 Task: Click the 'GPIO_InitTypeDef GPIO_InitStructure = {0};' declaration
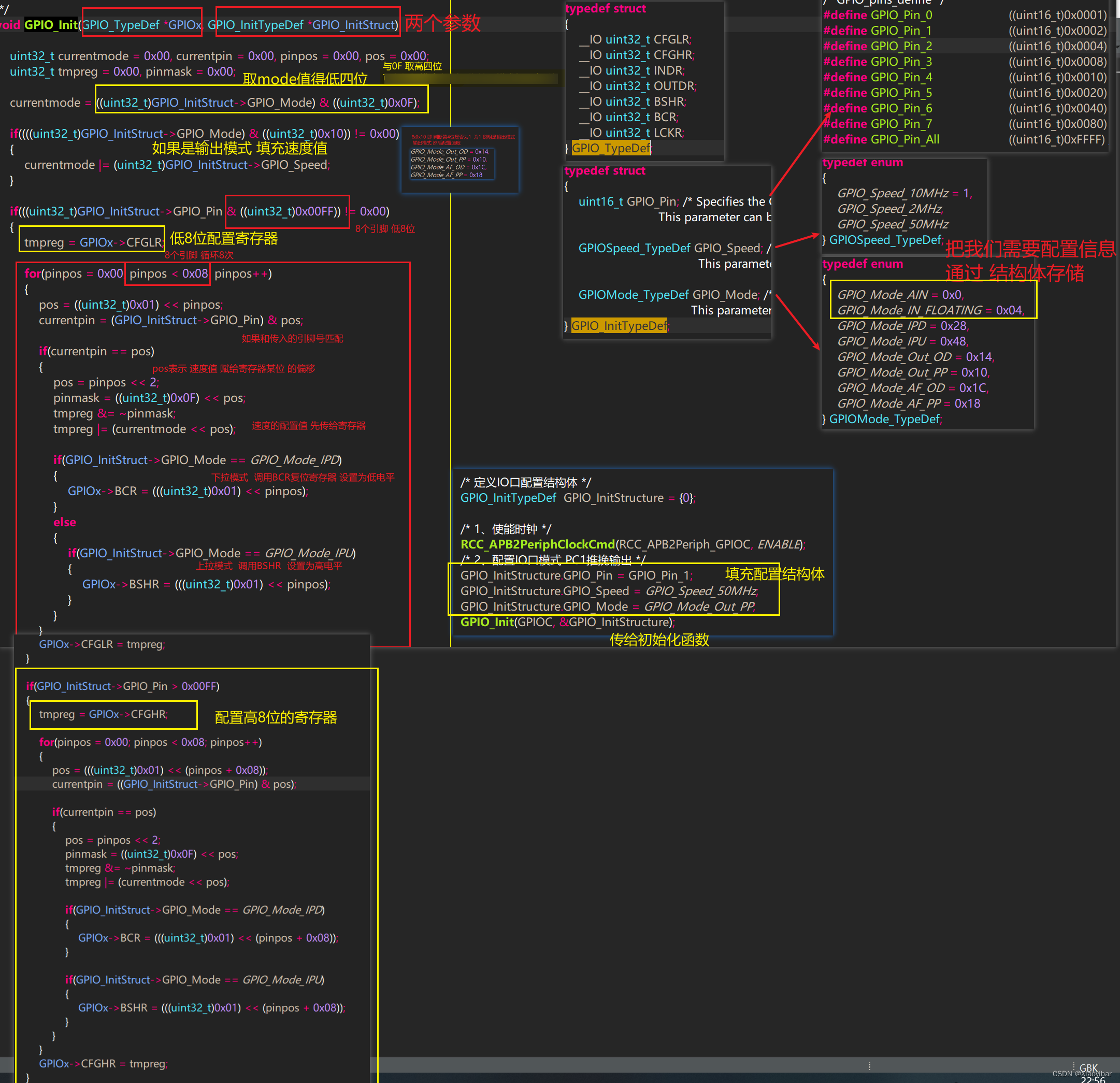pos(578,498)
